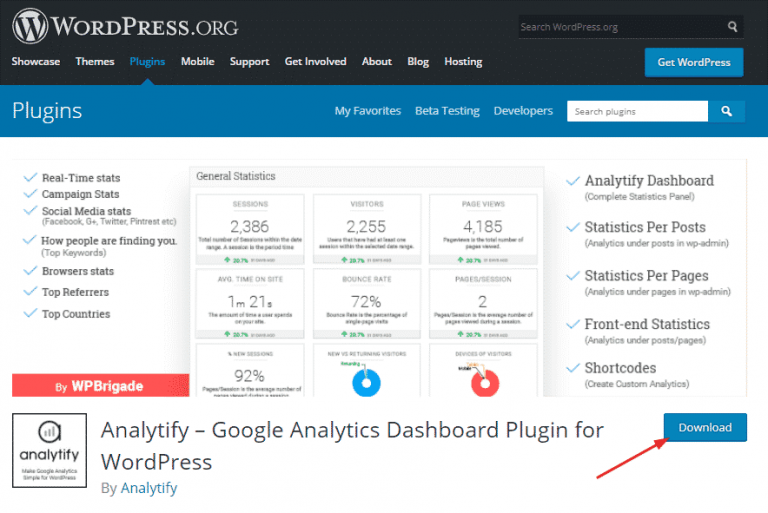Click the plugin banner image
Viewport: 768px width, 513px height.
[x=379, y=278]
